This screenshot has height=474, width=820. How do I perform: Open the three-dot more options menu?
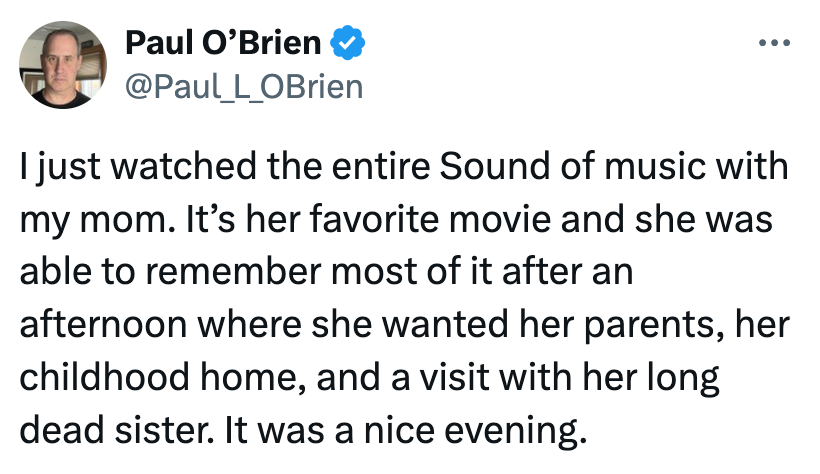click(x=774, y=44)
